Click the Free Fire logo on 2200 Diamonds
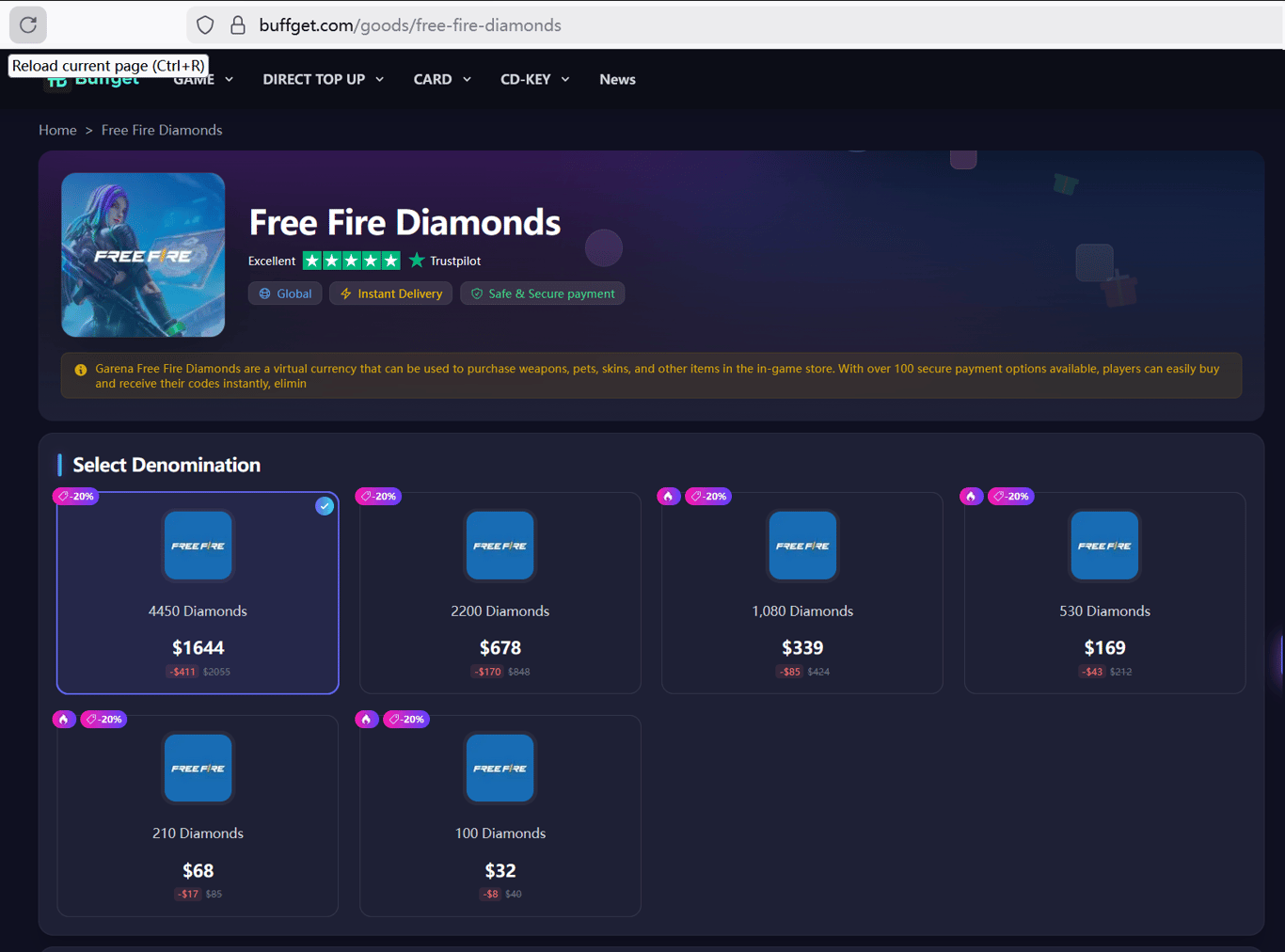The height and width of the screenshot is (952, 1285). click(x=500, y=546)
